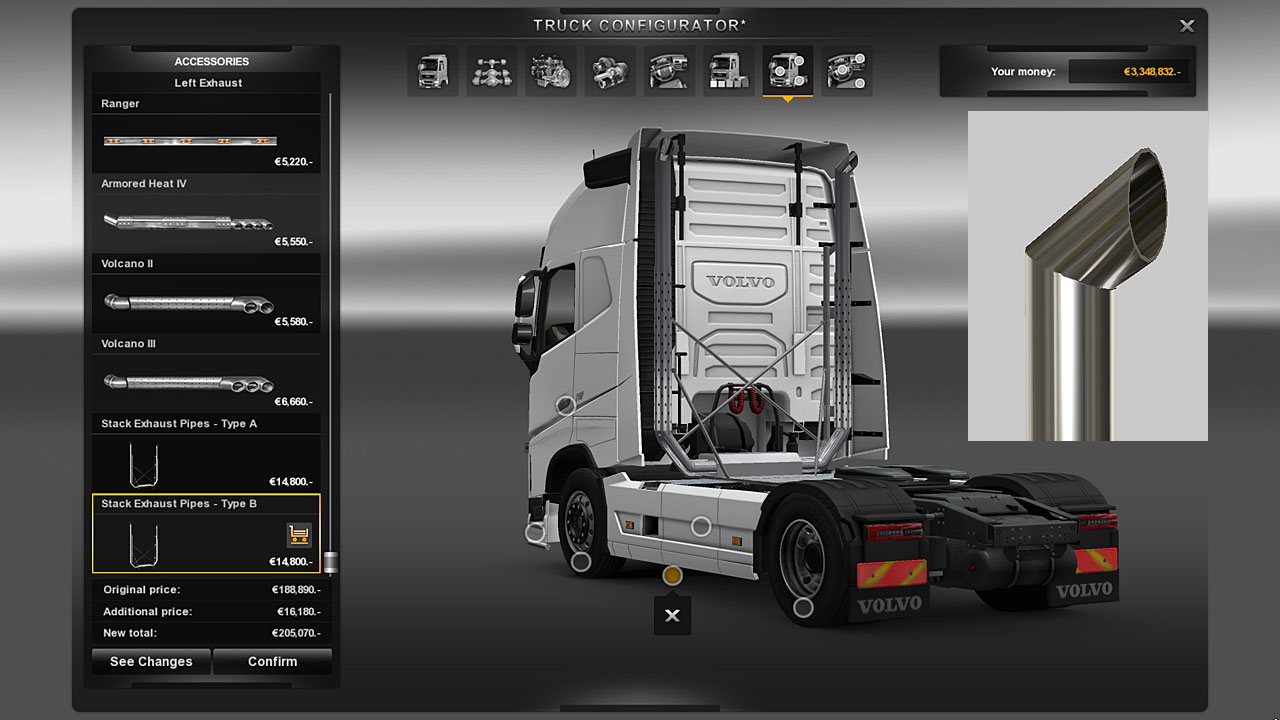Click the accessories list scrollbar handle
The image size is (1280, 720).
tap(330, 562)
